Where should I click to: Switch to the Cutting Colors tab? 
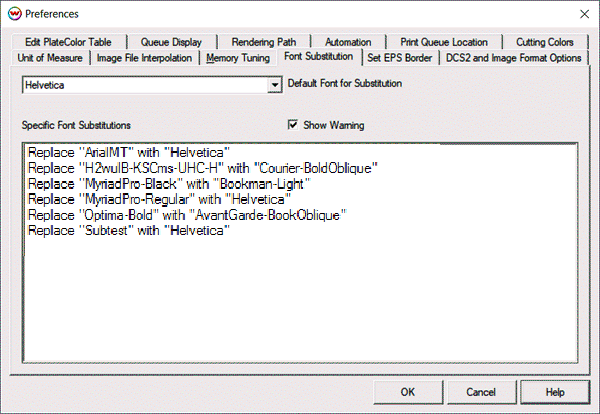[545, 42]
